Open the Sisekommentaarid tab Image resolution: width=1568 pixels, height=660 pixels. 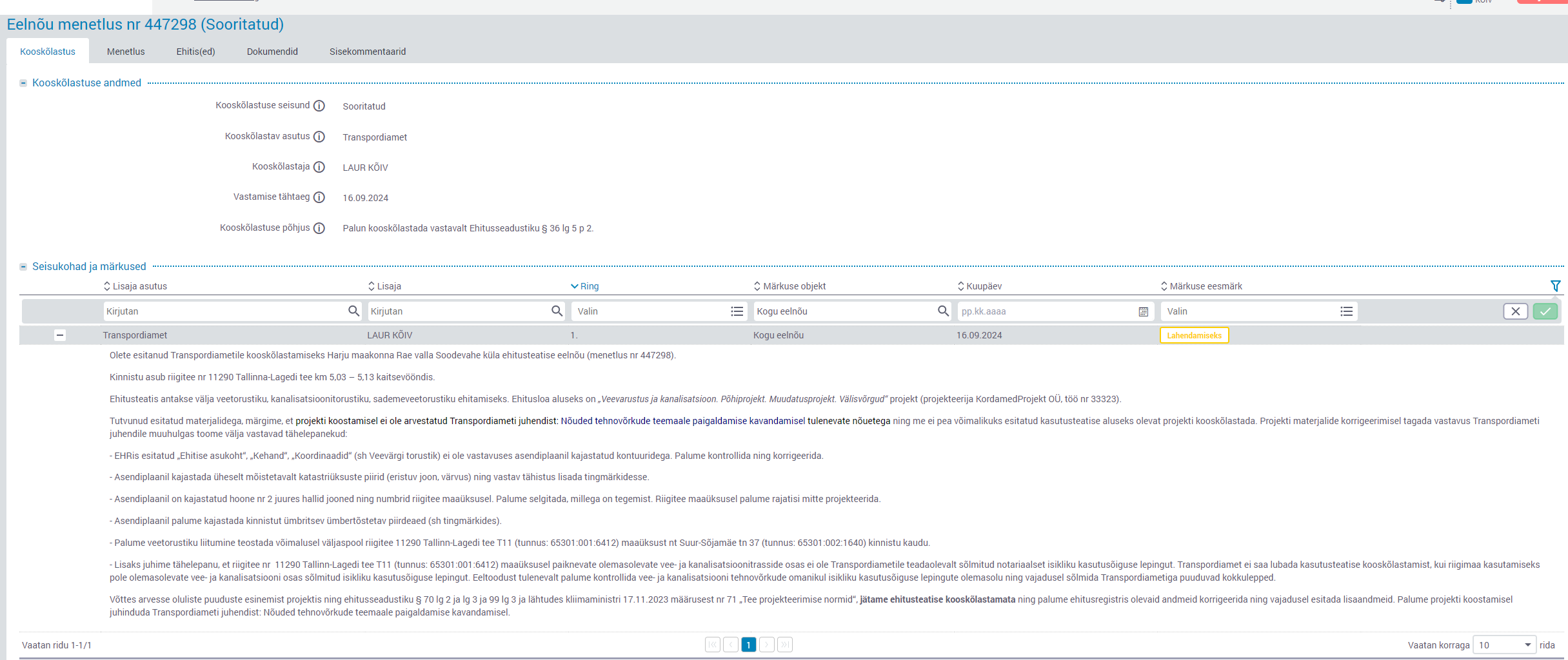click(368, 52)
